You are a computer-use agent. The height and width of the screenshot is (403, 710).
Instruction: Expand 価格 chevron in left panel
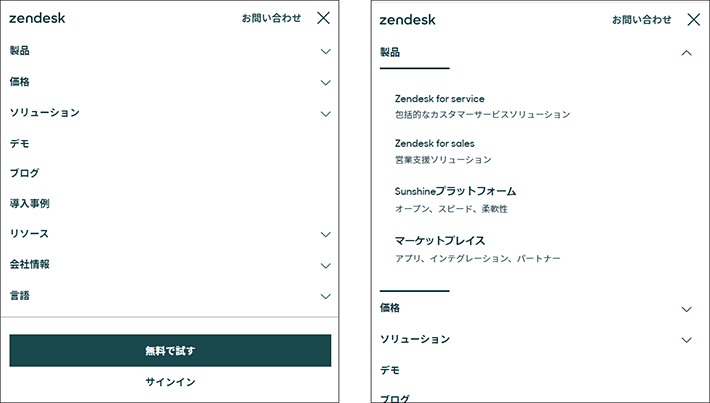tap(326, 82)
